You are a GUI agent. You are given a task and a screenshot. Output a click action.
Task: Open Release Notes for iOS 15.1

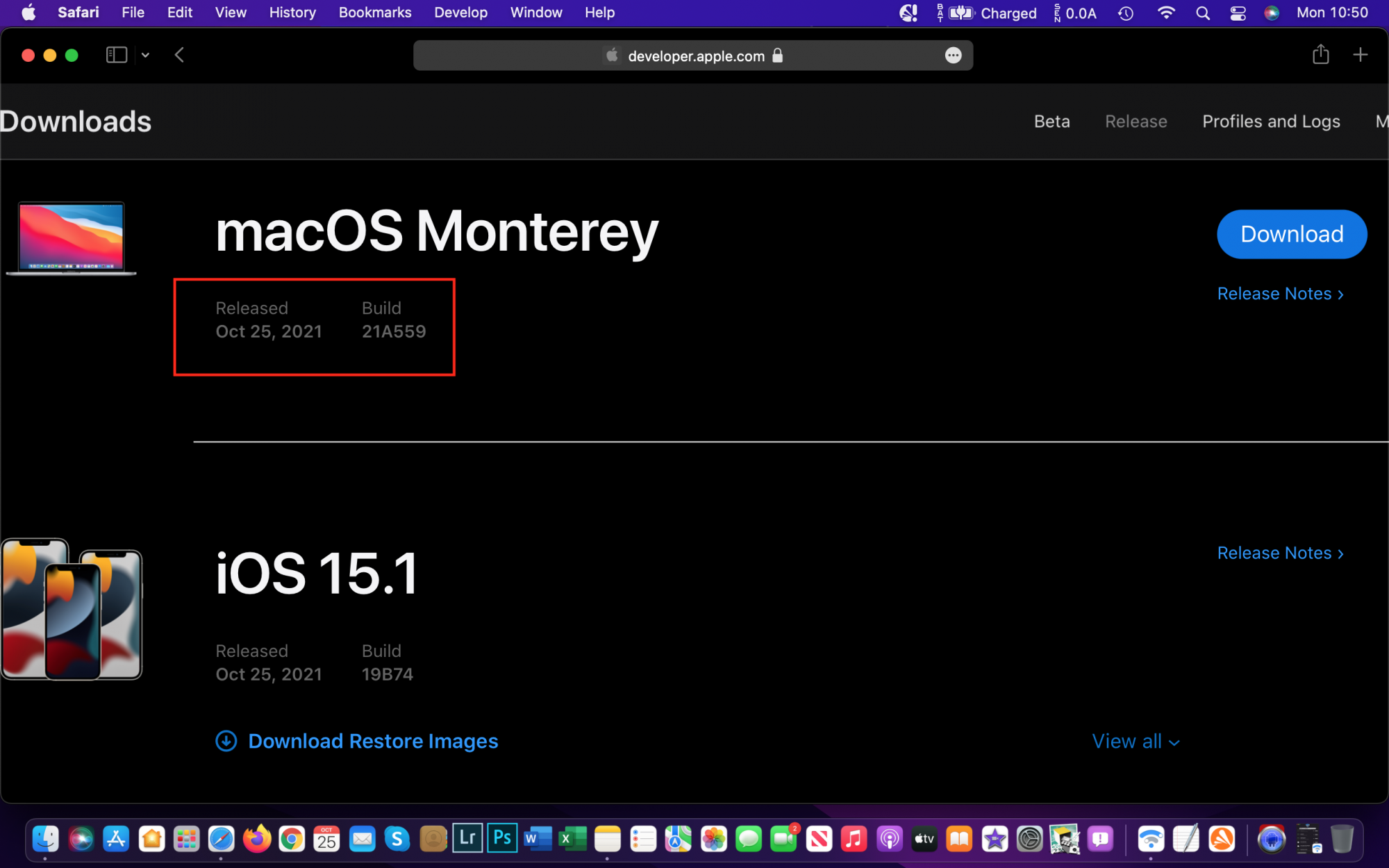(1280, 553)
